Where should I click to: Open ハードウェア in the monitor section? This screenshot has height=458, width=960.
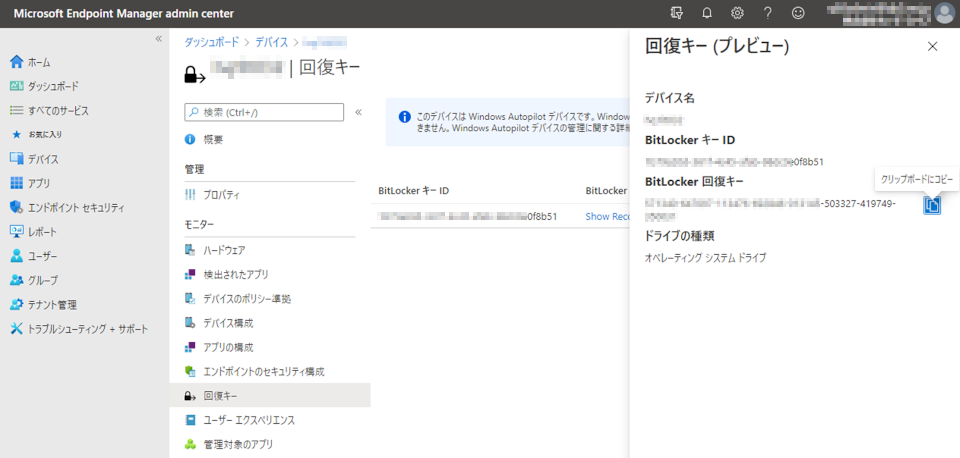pos(215,250)
